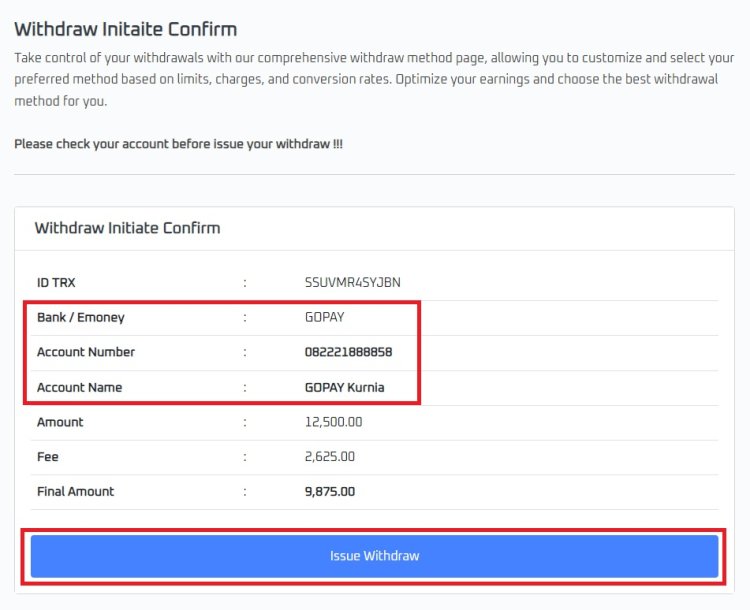Select account number 082221888858

click(x=348, y=352)
